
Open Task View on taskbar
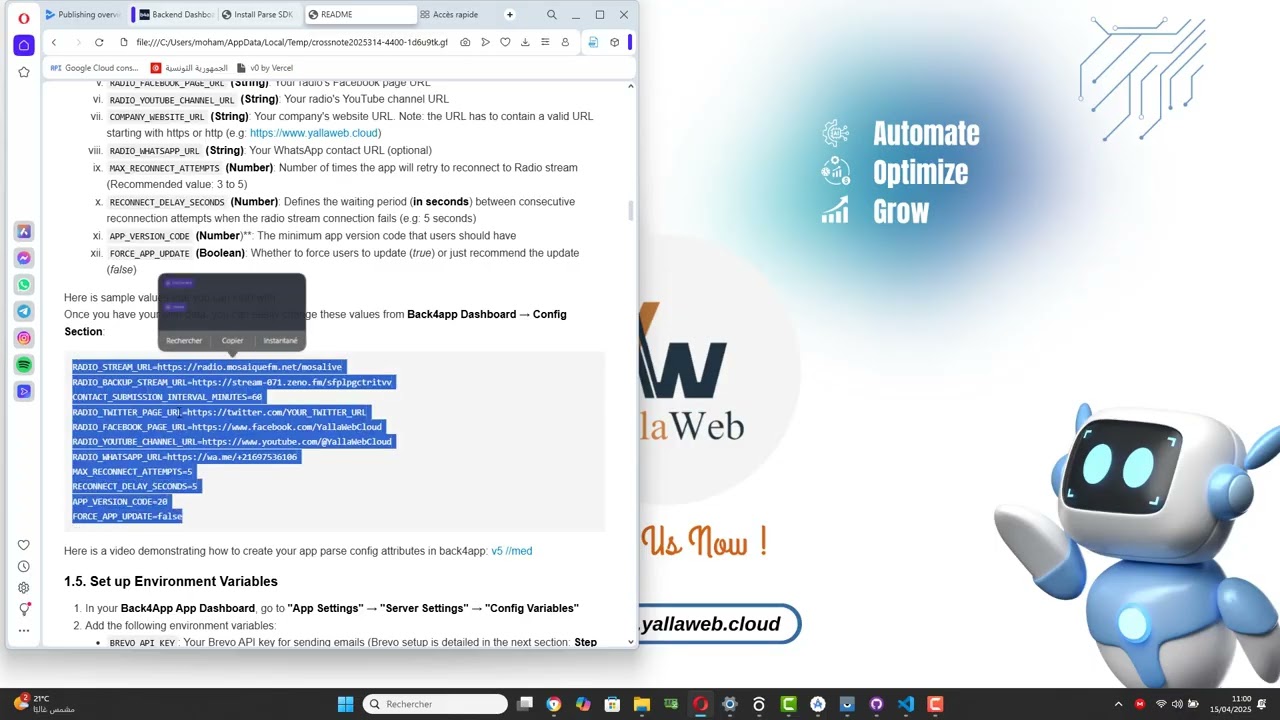[x=525, y=704]
